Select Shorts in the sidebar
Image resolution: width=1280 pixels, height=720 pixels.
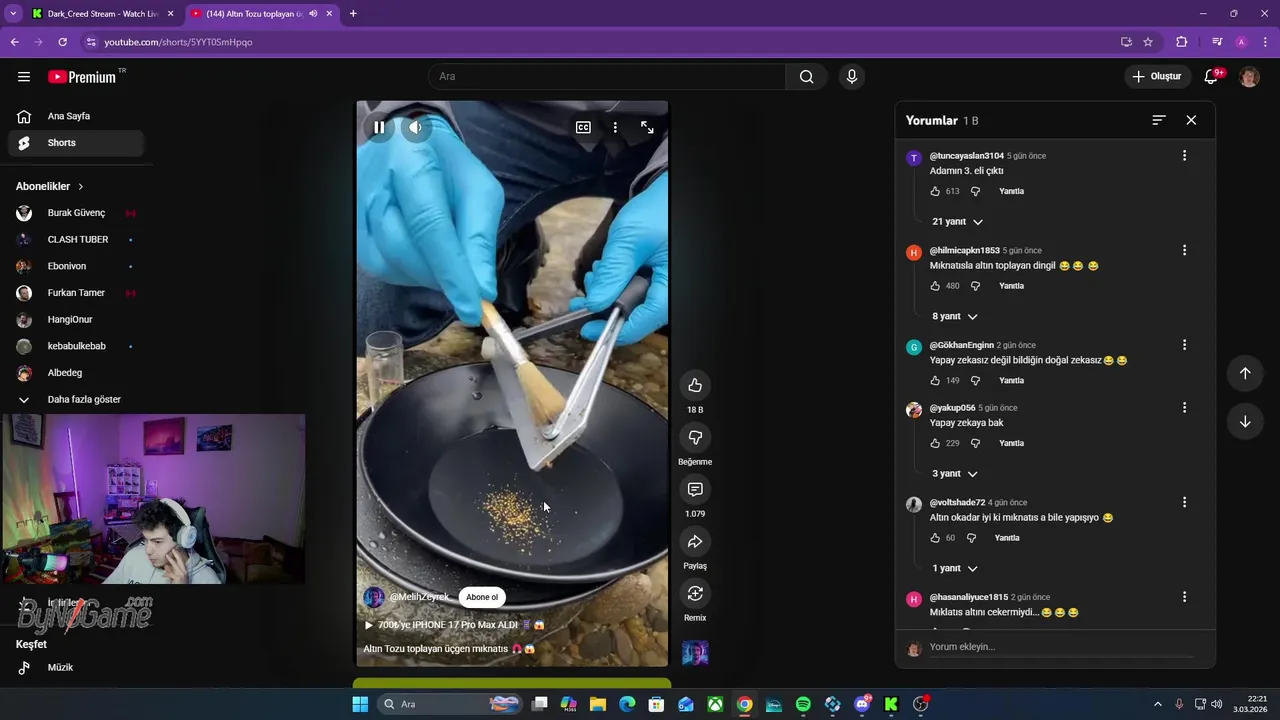[x=76, y=143]
